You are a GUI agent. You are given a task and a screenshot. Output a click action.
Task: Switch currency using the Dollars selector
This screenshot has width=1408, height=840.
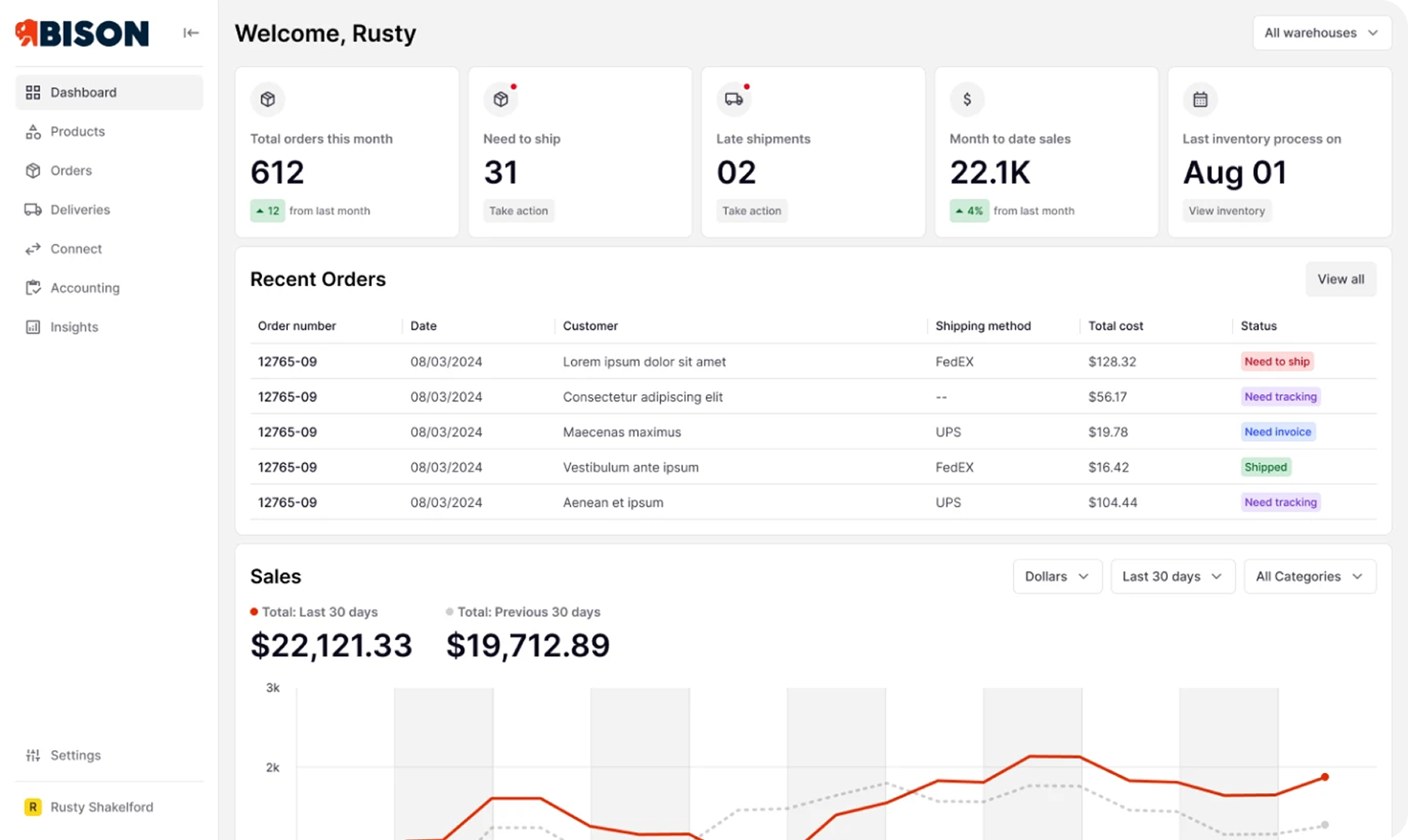(1056, 576)
